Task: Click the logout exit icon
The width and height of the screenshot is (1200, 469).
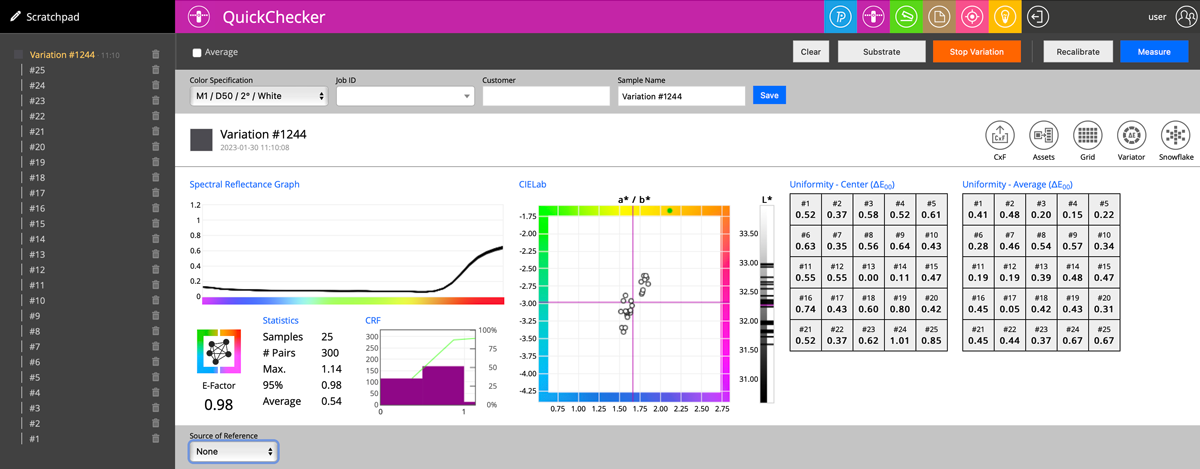Action: coord(1038,17)
